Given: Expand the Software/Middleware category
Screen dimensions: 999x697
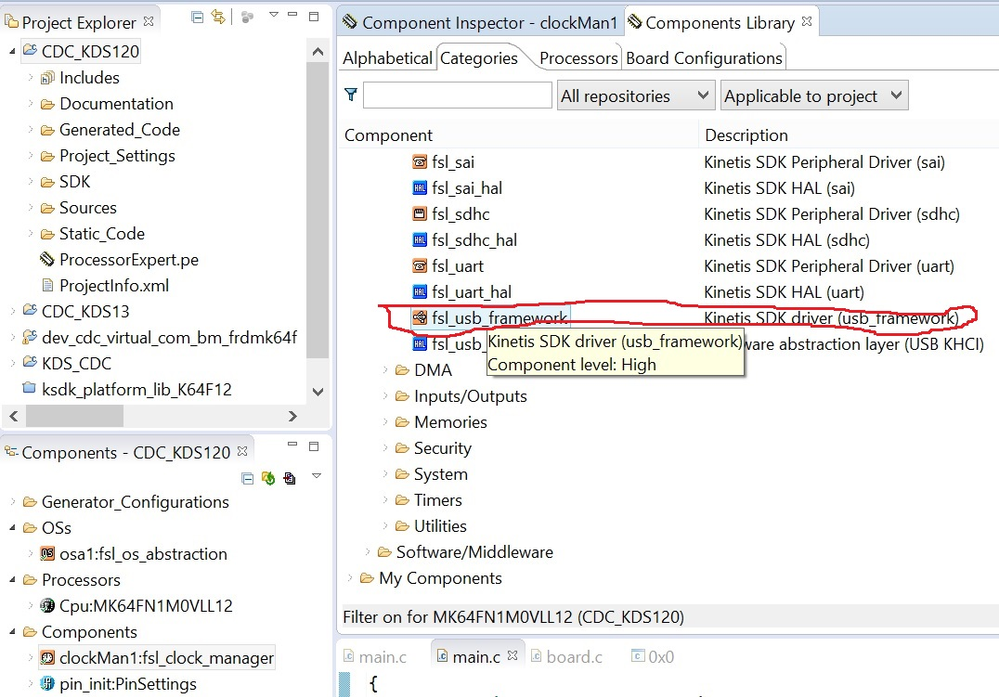Looking at the screenshot, I should [367, 552].
